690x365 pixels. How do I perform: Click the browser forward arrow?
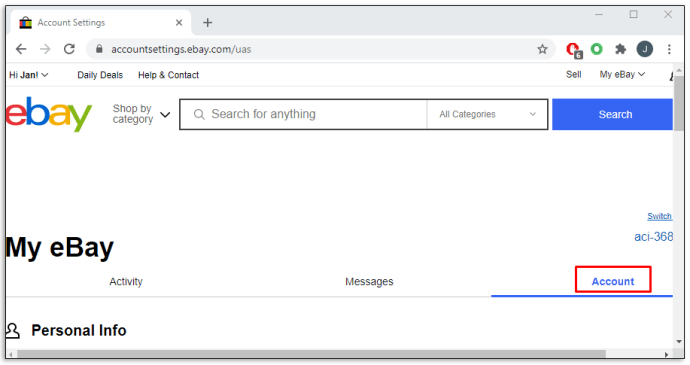45,49
